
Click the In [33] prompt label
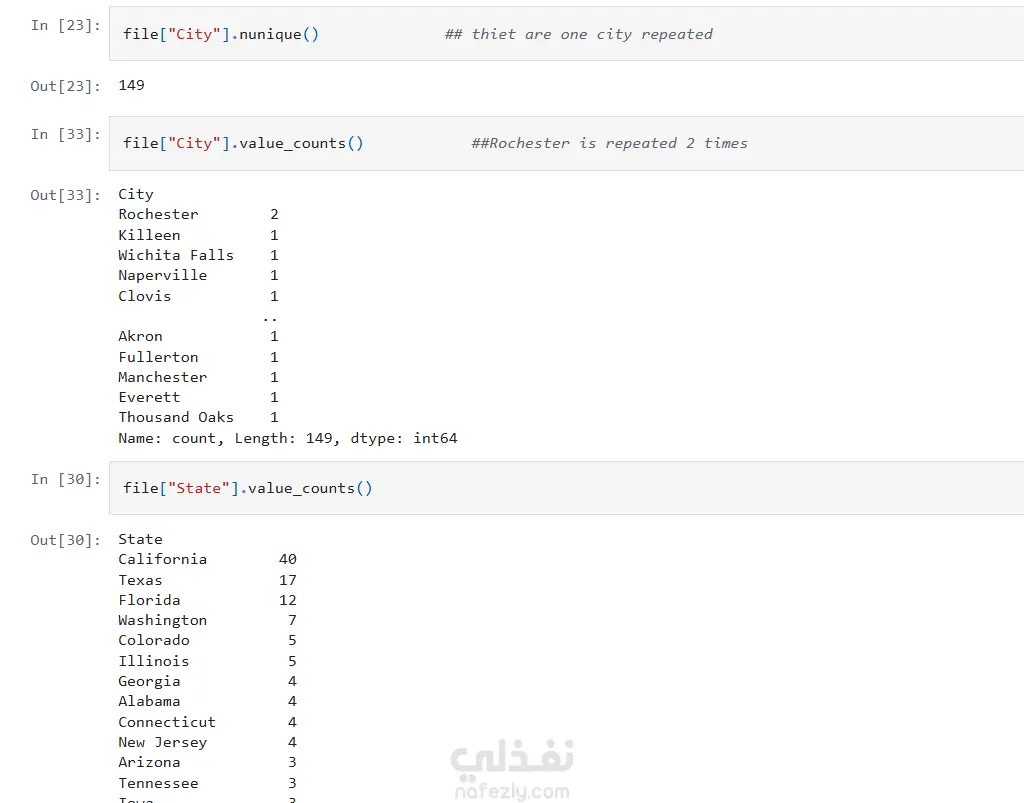point(65,134)
